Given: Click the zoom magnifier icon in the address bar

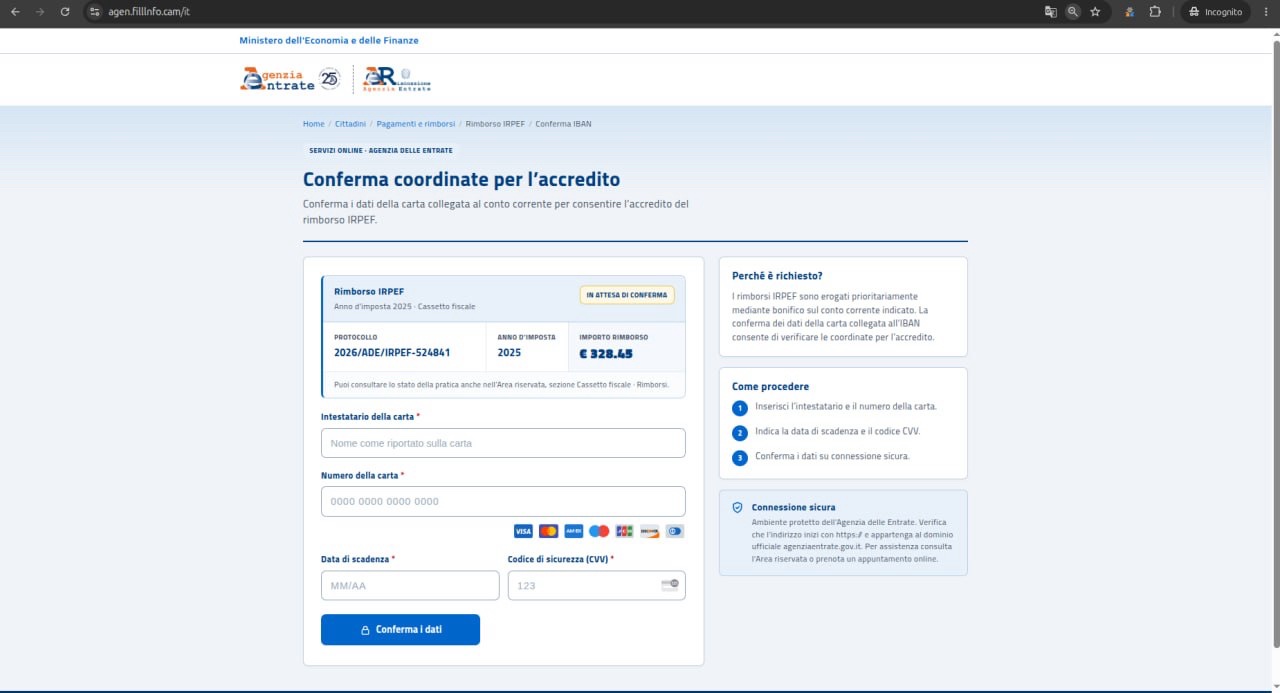Looking at the screenshot, I should [x=1073, y=12].
